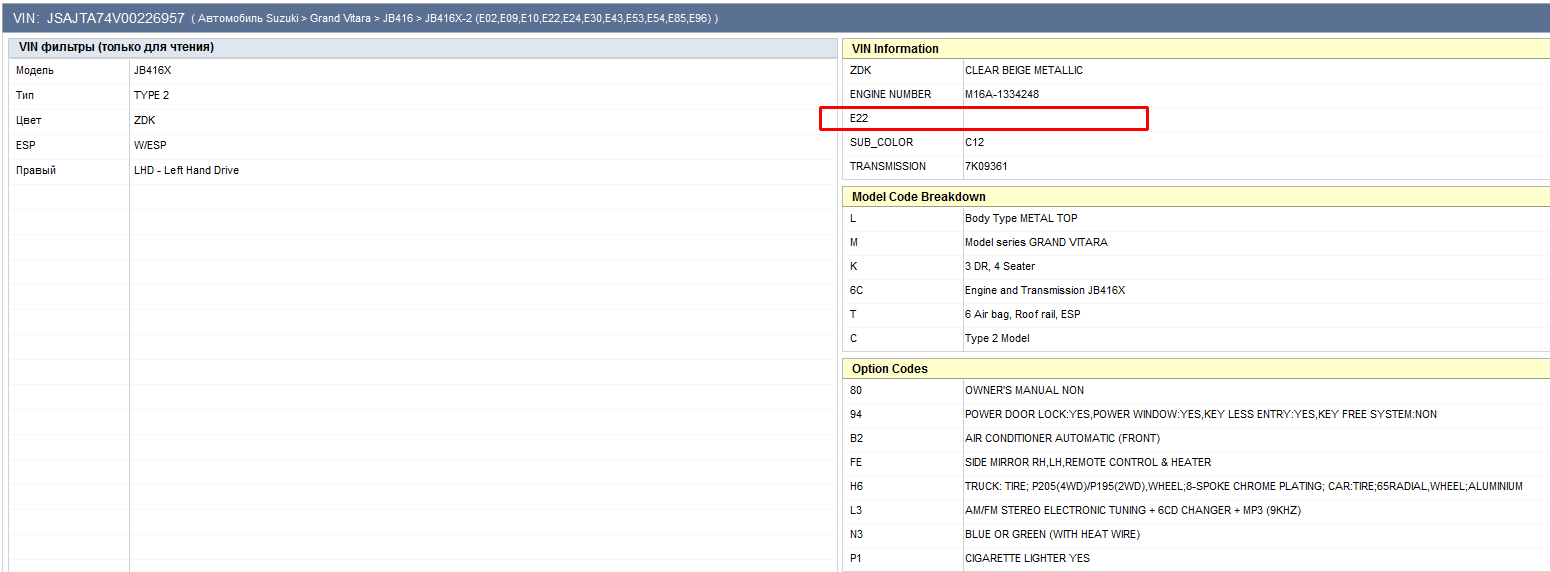Select the JB416X value in Модель row
This screenshot has height=572, width=1550.
[153, 71]
